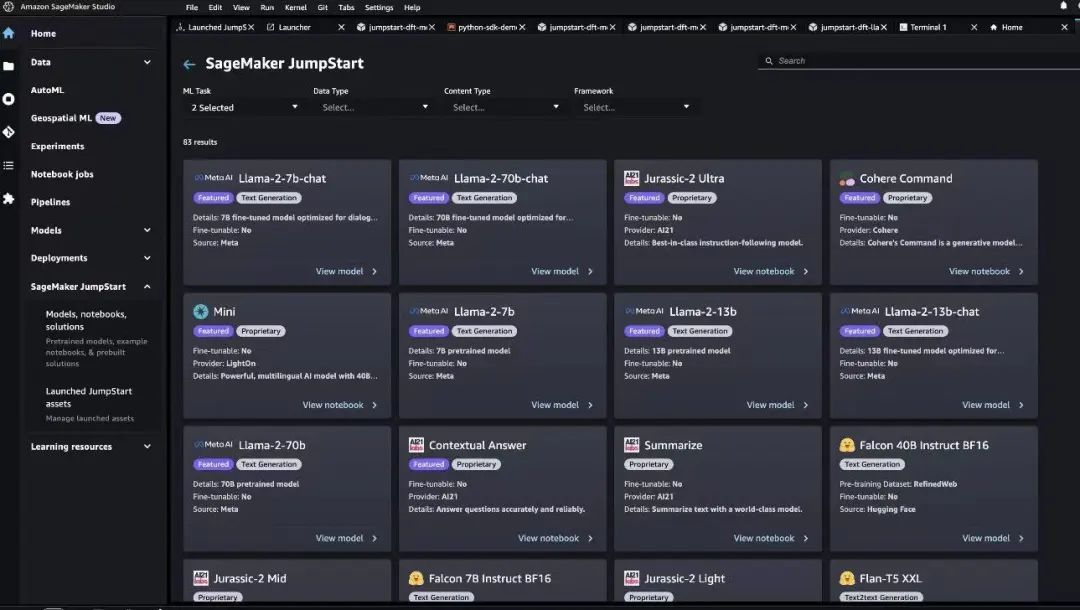This screenshot has width=1080, height=610.
Task: Close the Terminal 1 tab
Action: (x=974, y=27)
